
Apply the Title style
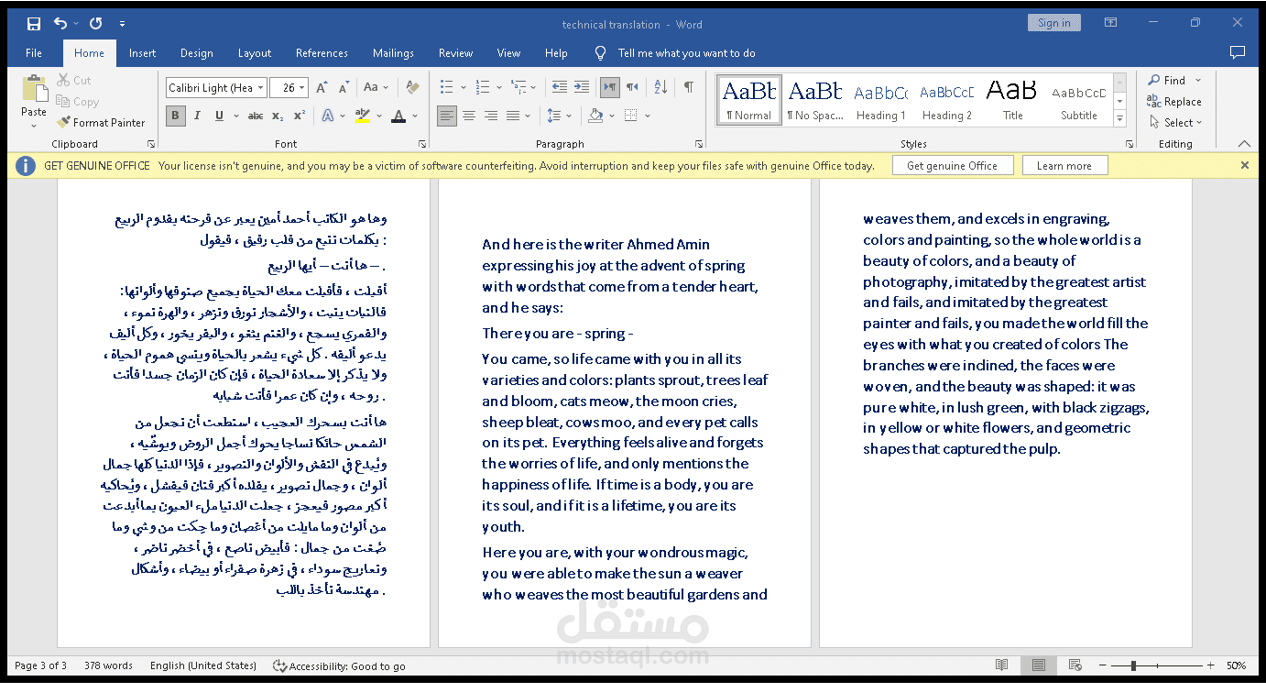click(x=1012, y=100)
